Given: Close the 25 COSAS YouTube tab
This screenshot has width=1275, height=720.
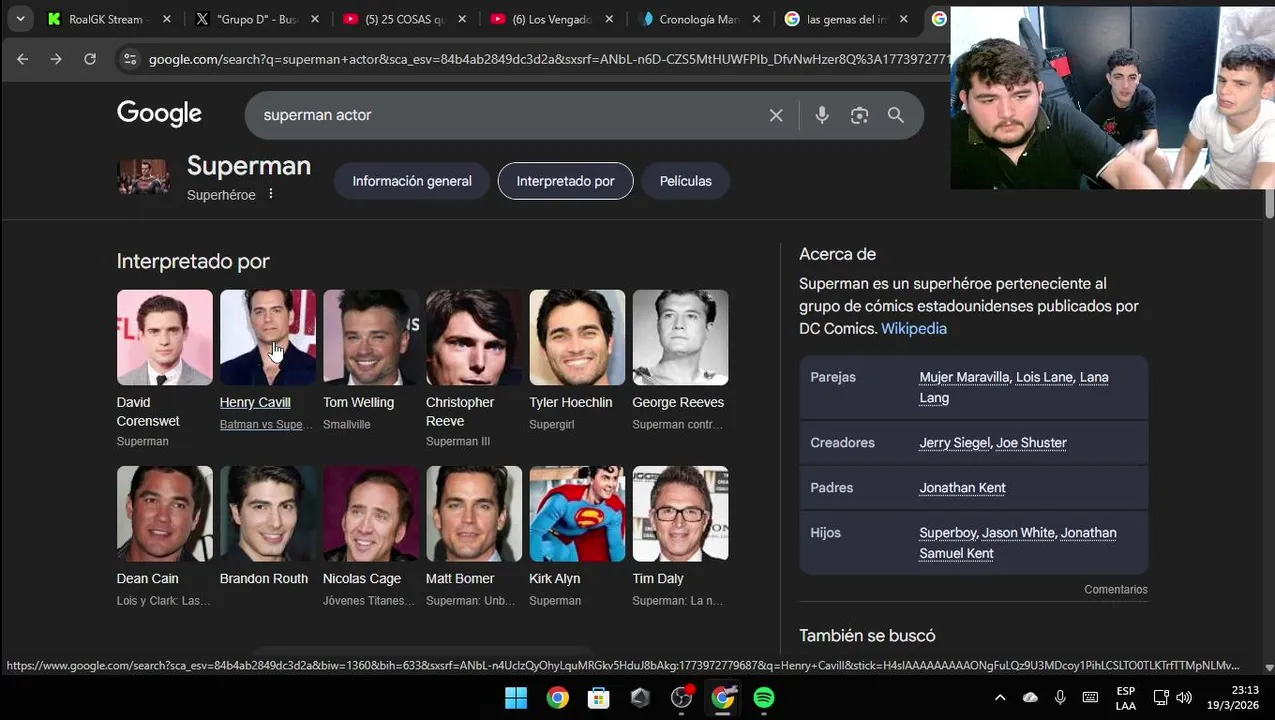Looking at the screenshot, I should tap(462, 19).
